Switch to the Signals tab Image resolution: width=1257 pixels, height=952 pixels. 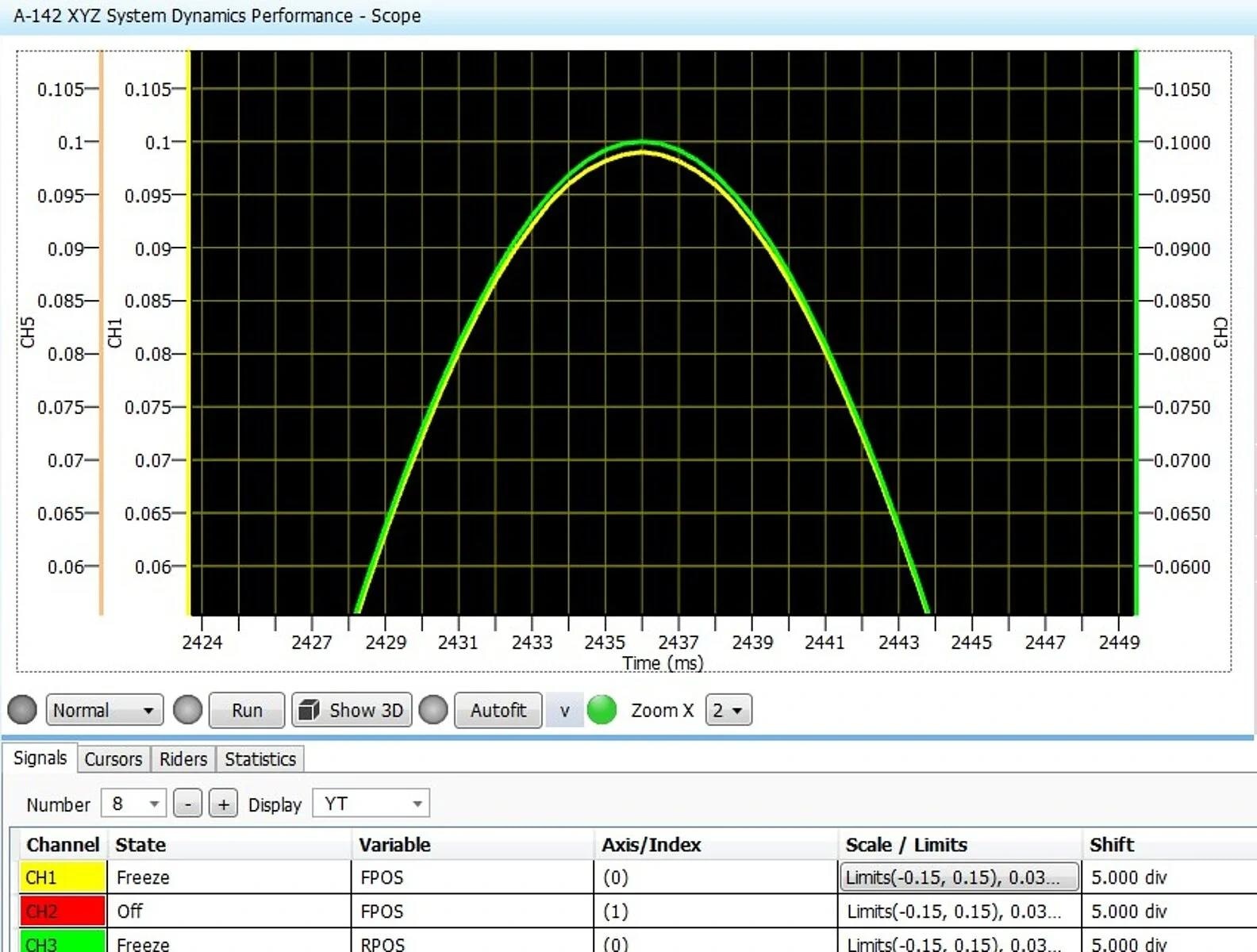[40, 758]
